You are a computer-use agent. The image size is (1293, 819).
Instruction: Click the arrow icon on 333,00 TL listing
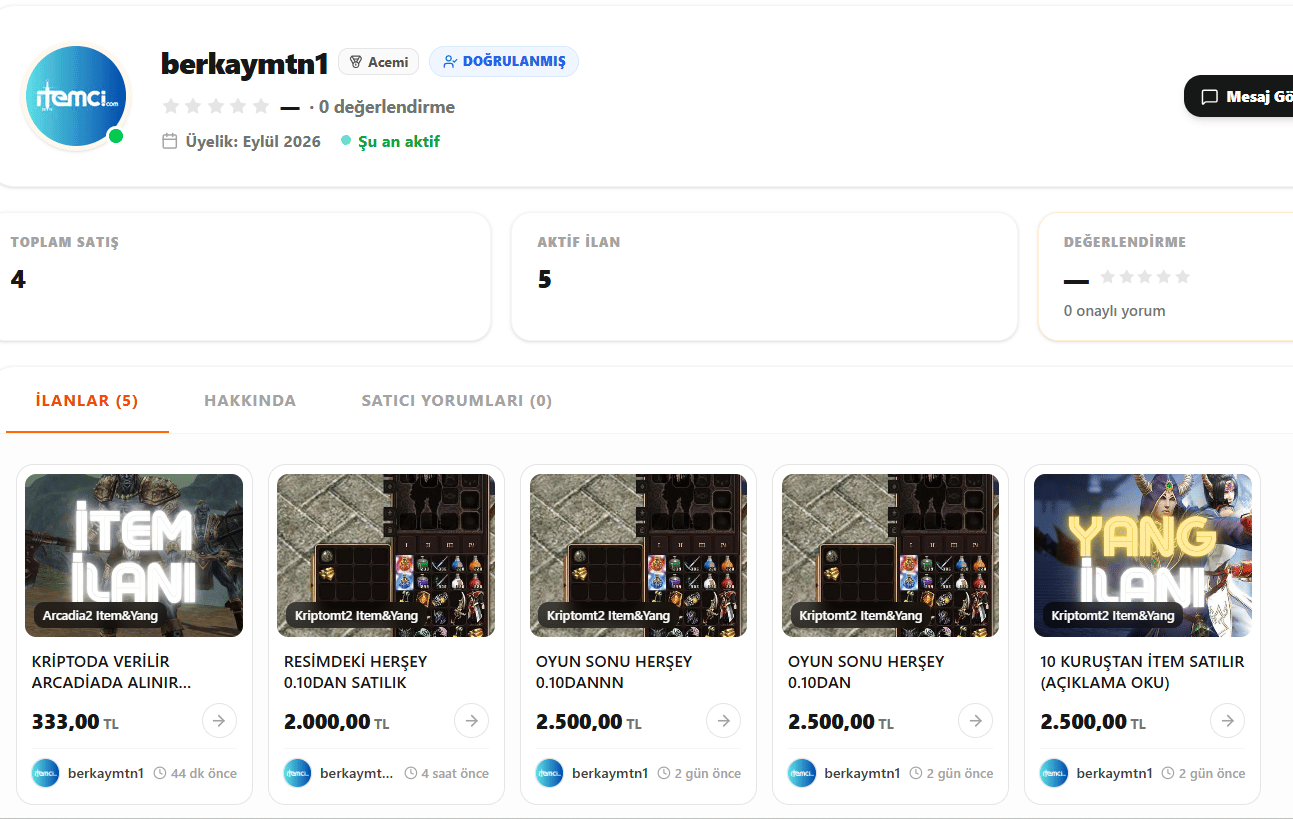[x=219, y=720]
